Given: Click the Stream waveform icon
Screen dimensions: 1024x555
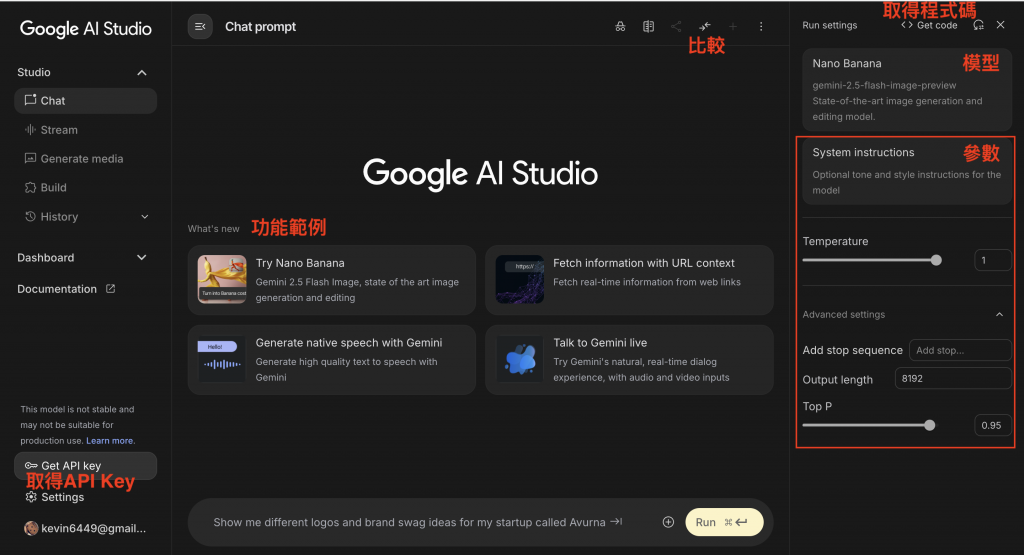Looking at the screenshot, I should (x=30, y=129).
